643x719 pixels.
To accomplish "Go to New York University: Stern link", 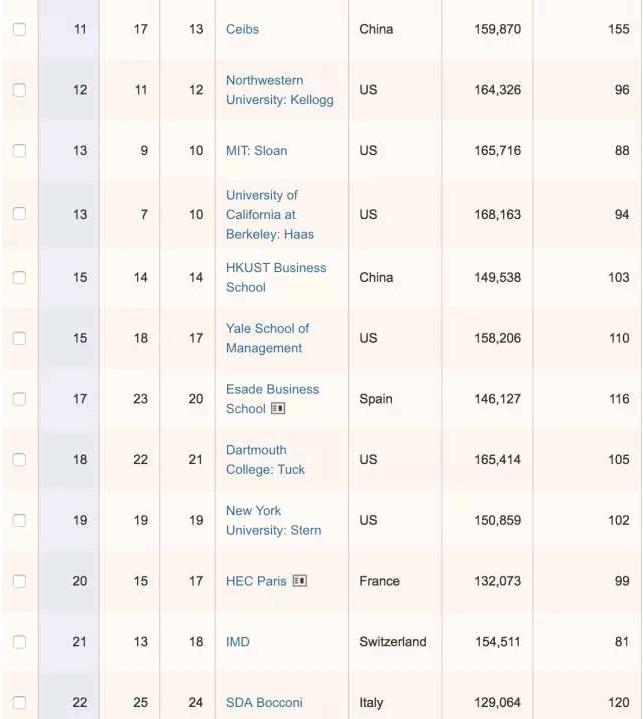I will [x=273, y=520].
